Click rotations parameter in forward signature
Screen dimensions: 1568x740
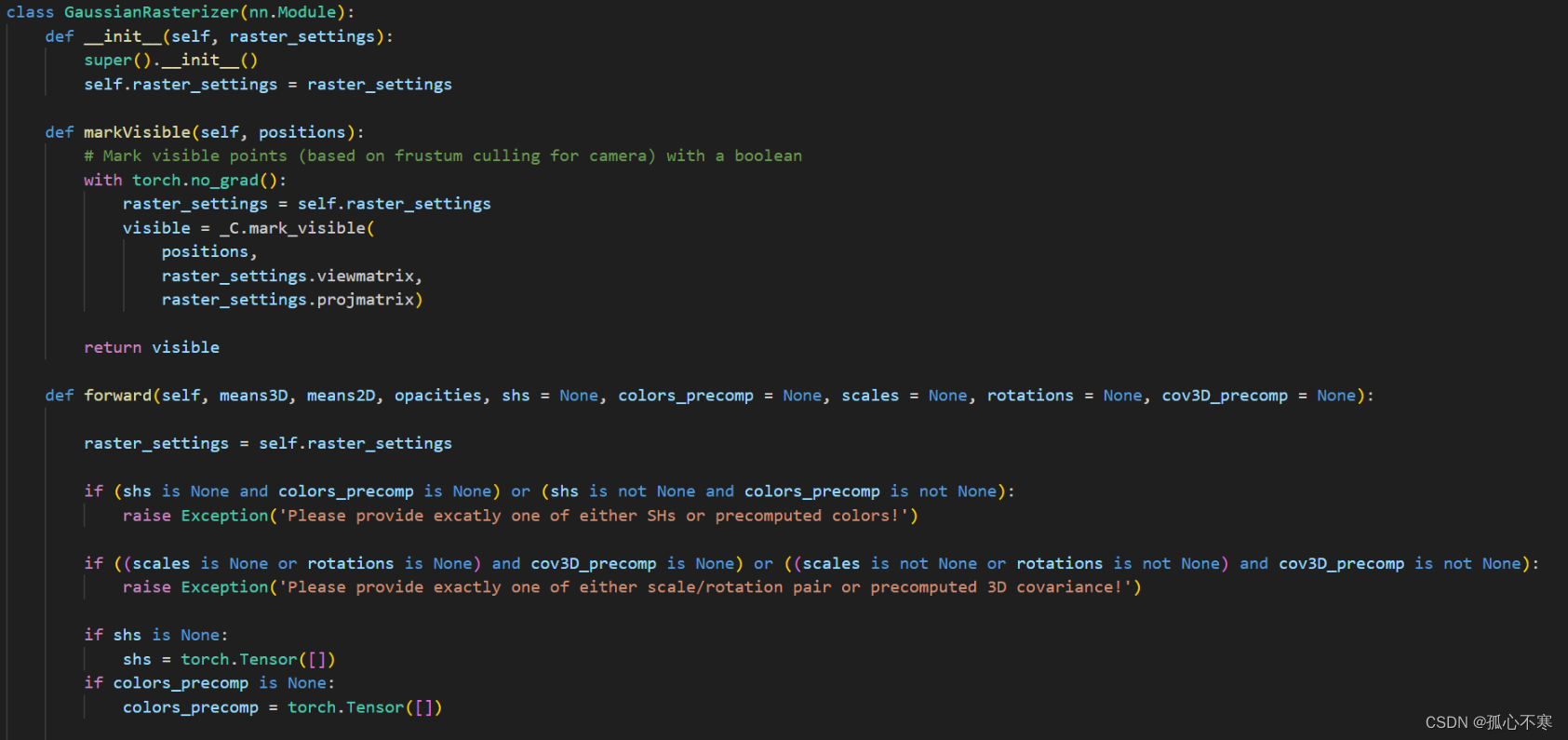(x=1030, y=396)
